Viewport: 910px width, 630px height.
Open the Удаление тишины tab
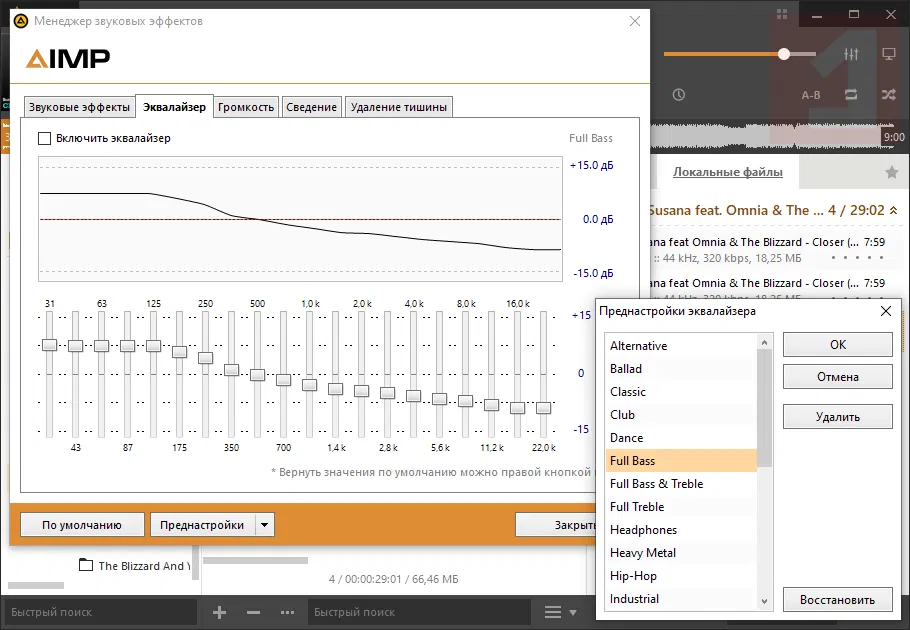[399, 107]
